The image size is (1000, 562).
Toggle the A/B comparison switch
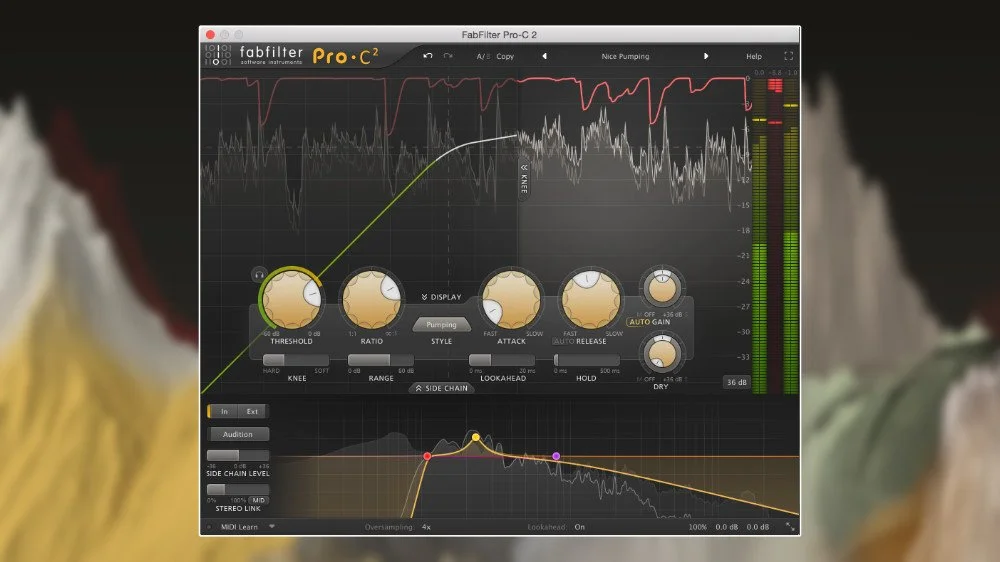(482, 56)
